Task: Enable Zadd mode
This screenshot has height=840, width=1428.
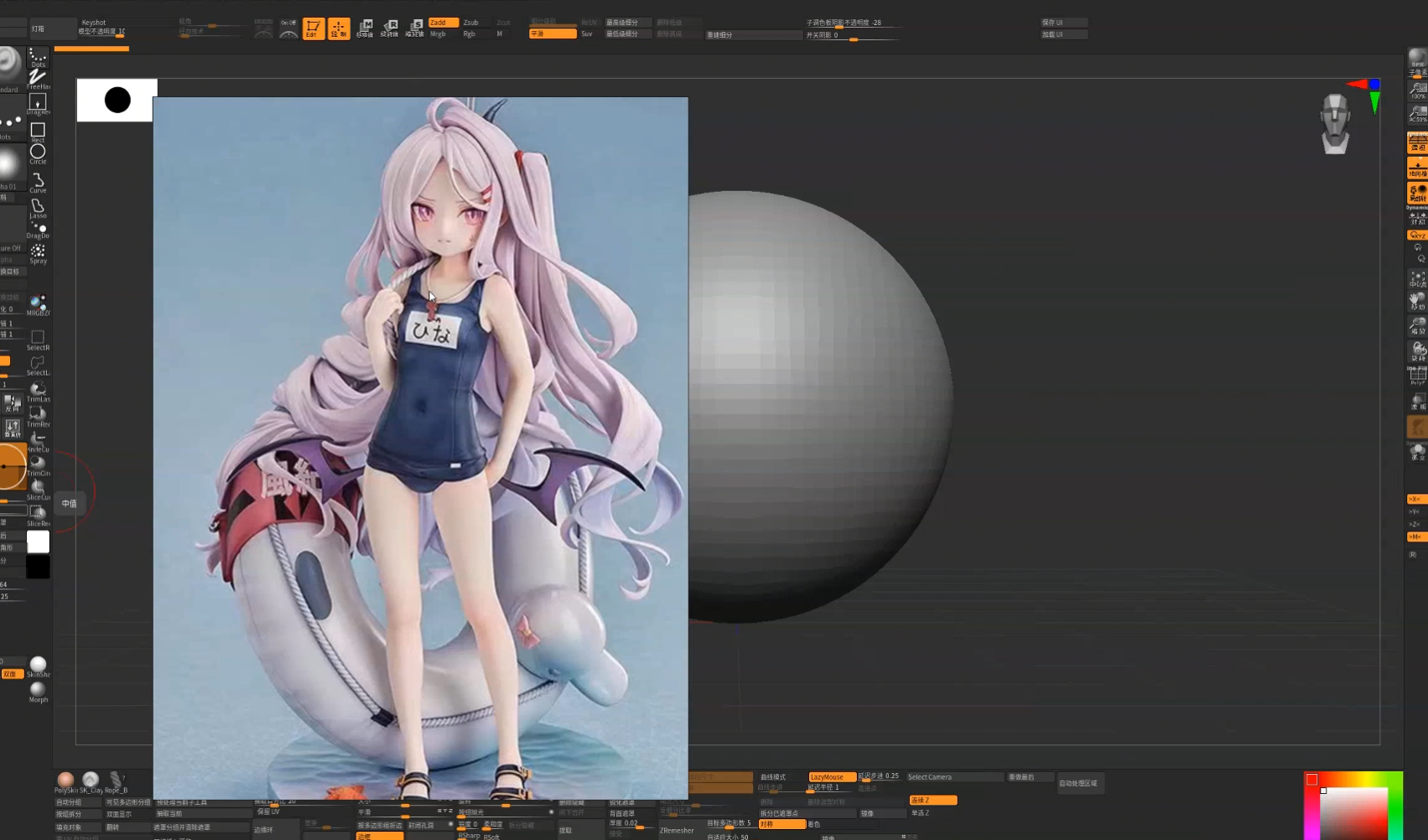Action: click(443, 23)
